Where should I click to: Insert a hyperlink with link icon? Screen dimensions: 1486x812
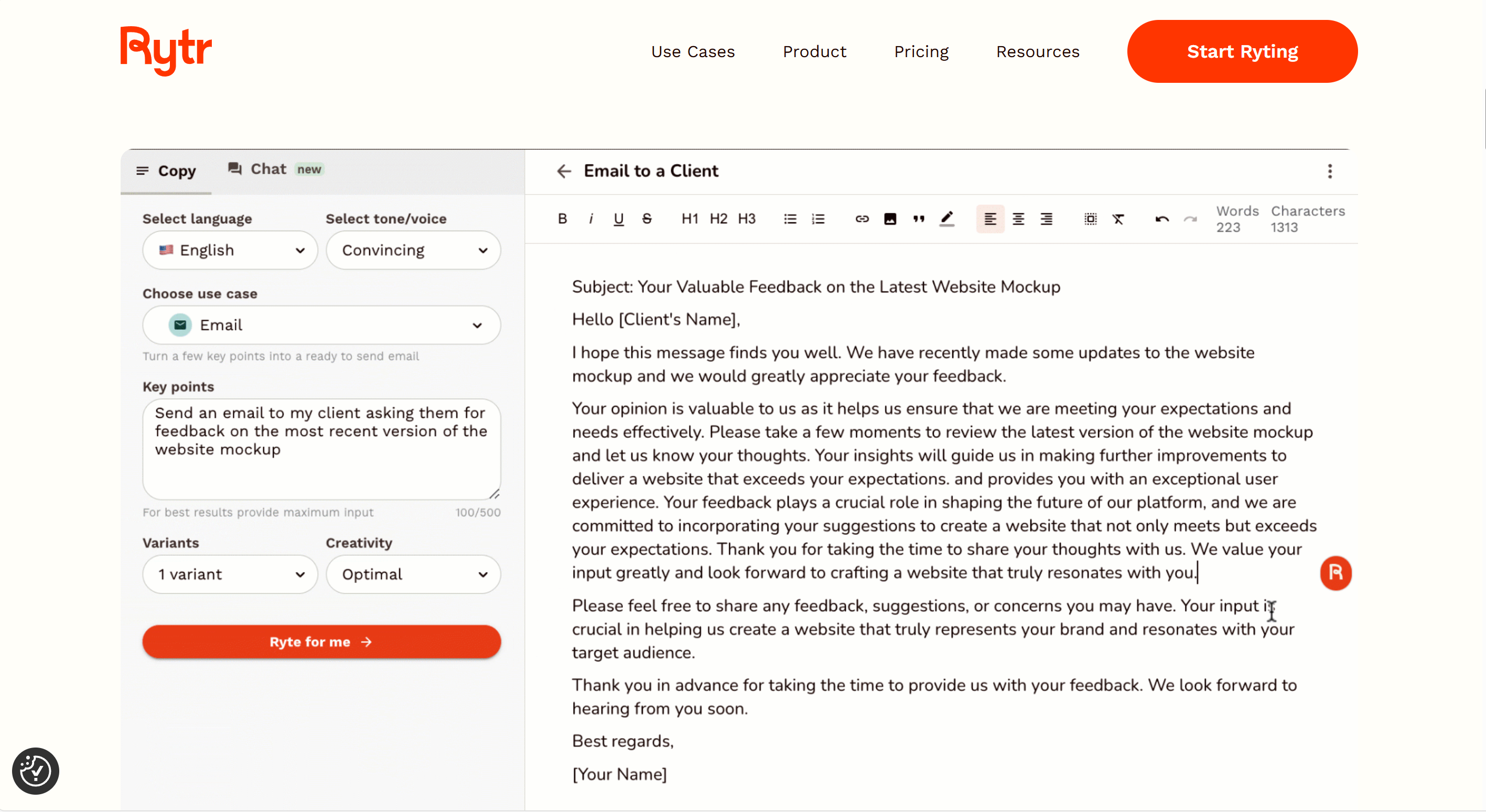coord(862,219)
